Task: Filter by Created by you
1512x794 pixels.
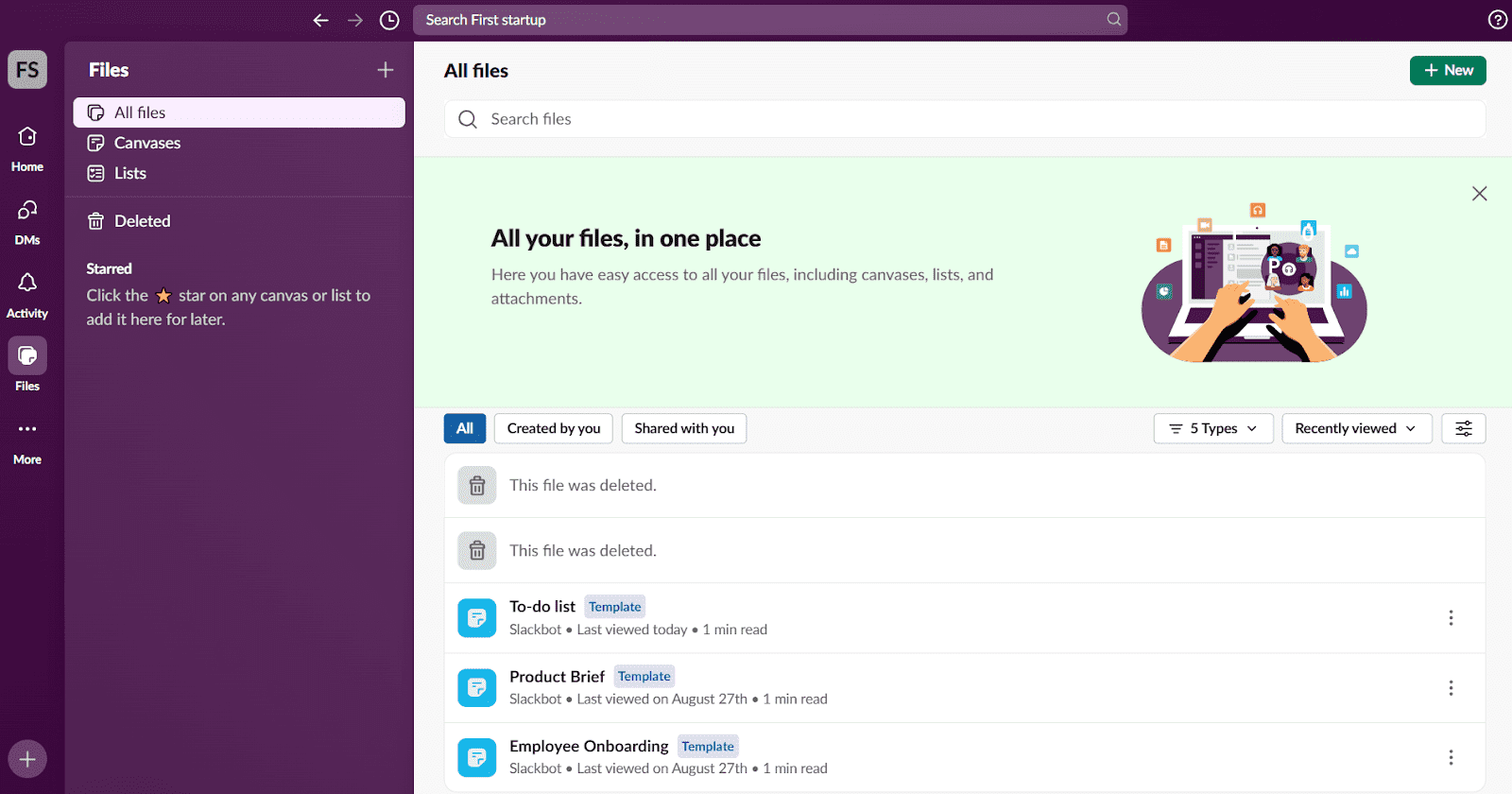Action: pyautogui.click(x=554, y=428)
